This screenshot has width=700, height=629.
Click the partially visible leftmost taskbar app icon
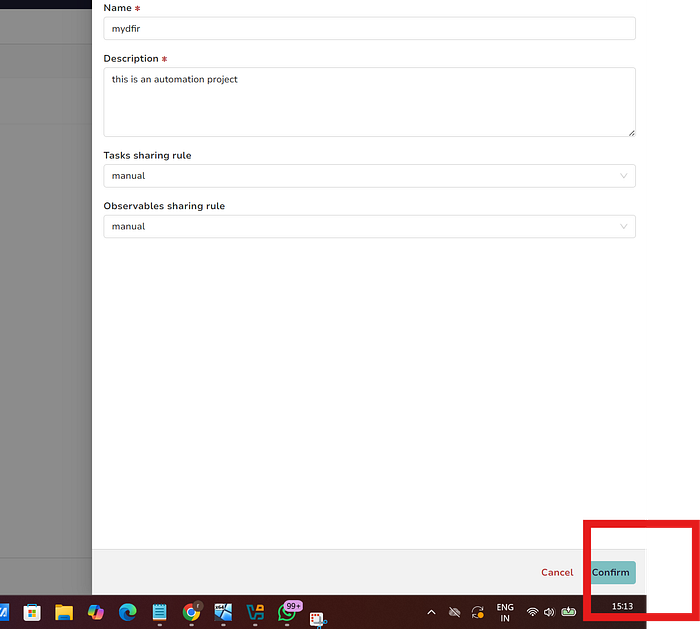[x=4, y=612]
